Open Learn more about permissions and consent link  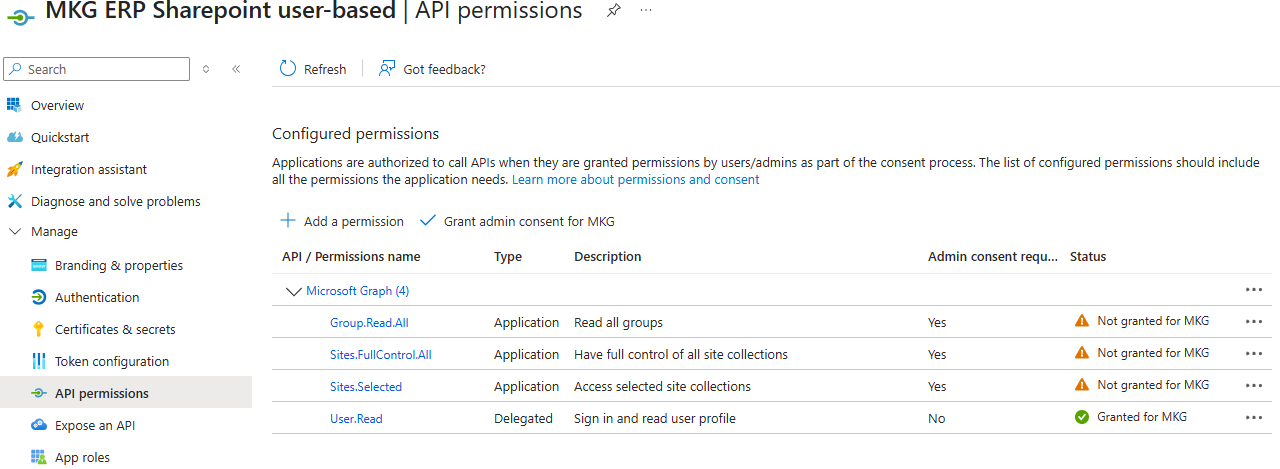[635, 180]
